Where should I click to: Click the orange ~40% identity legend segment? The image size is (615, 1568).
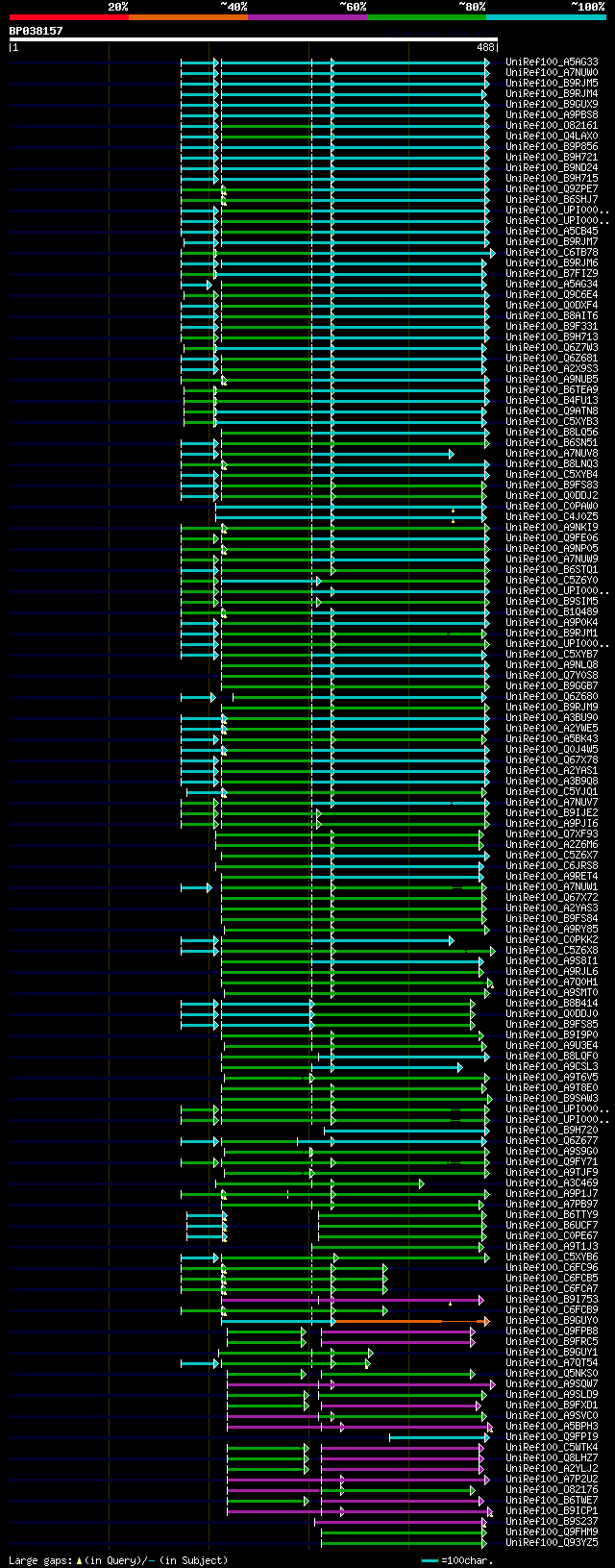point(188,17)
